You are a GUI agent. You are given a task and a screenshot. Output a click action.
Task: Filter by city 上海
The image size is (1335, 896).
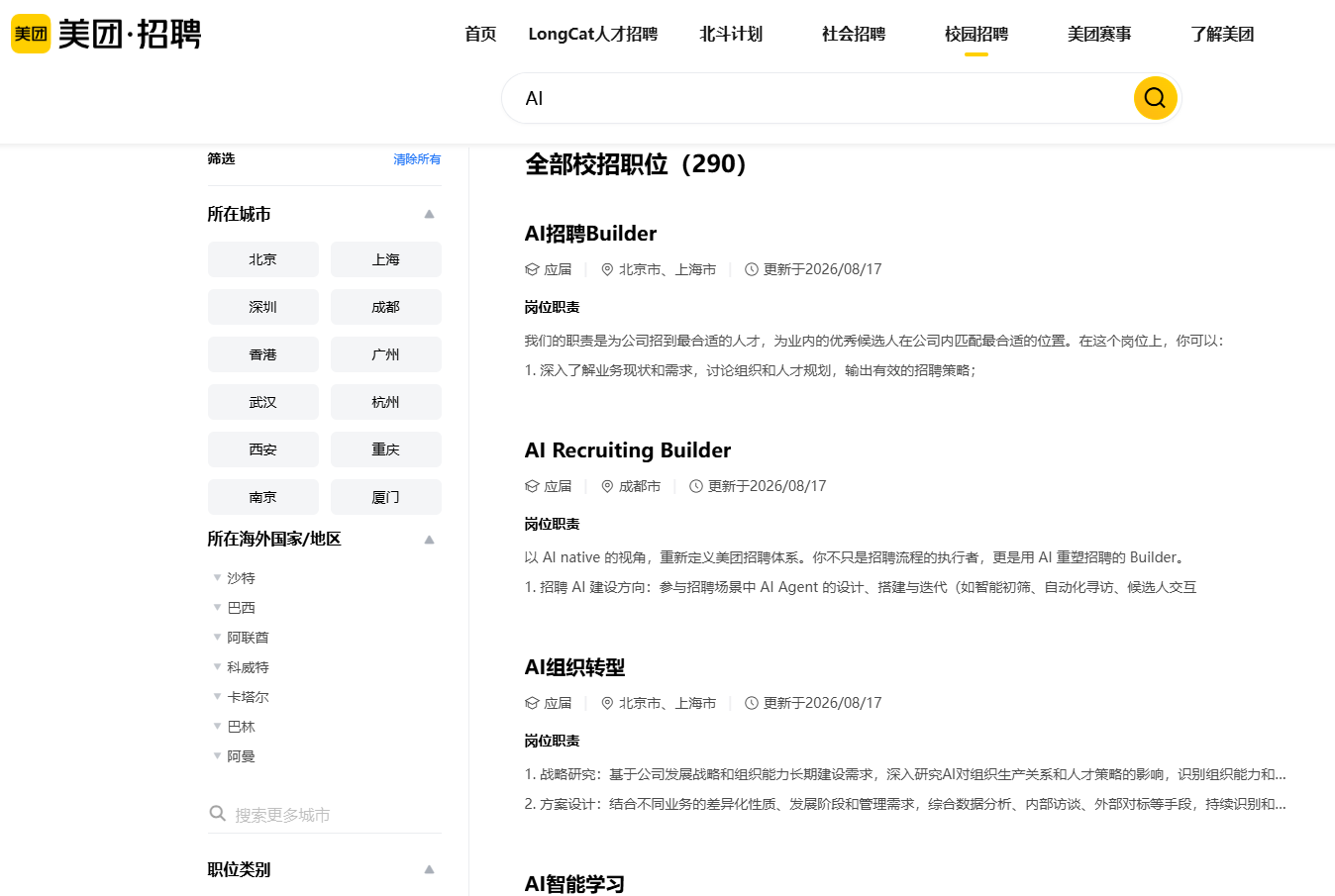tap(386, 259)
